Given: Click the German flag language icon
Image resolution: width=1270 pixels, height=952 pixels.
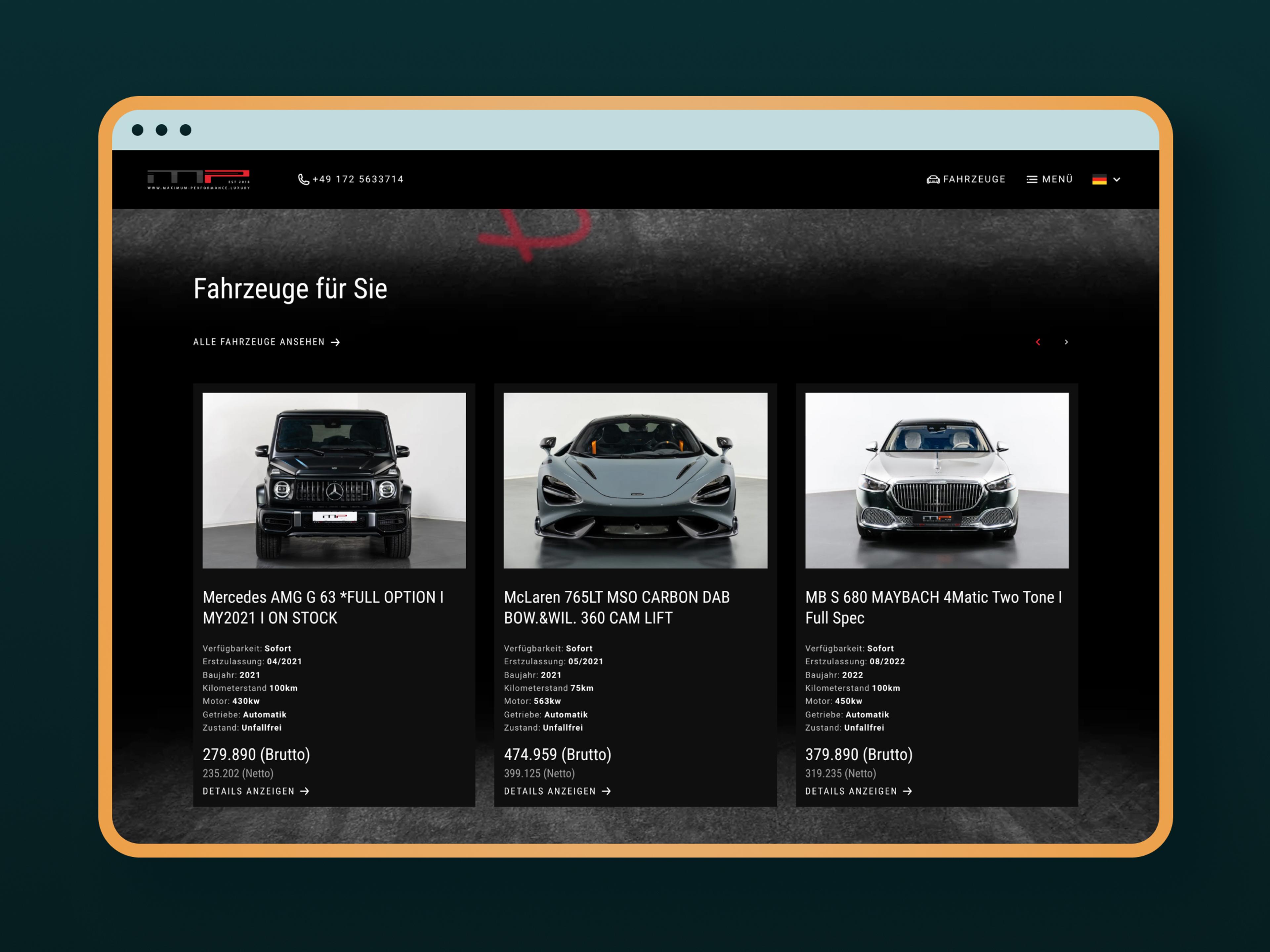Looking at the screenshot, I should tap(1099, 179).
